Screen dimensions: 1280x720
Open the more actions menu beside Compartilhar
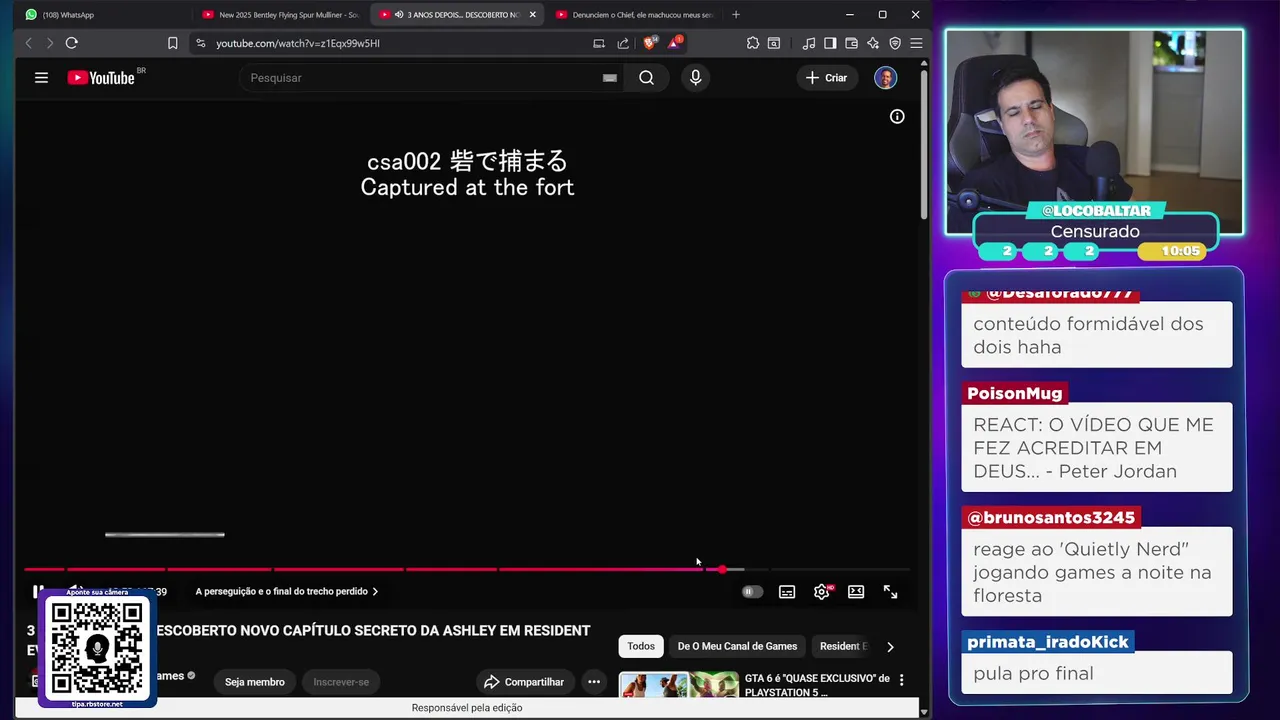point(594,682)
